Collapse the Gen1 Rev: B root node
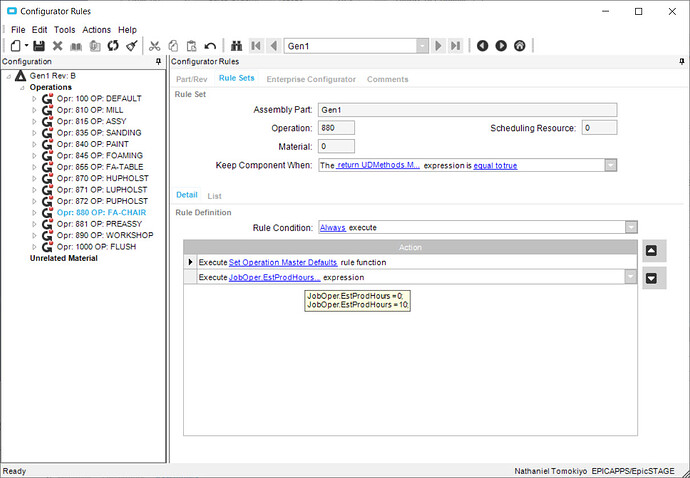This screenshot has width=690, height=478. [x=9, y=76]
